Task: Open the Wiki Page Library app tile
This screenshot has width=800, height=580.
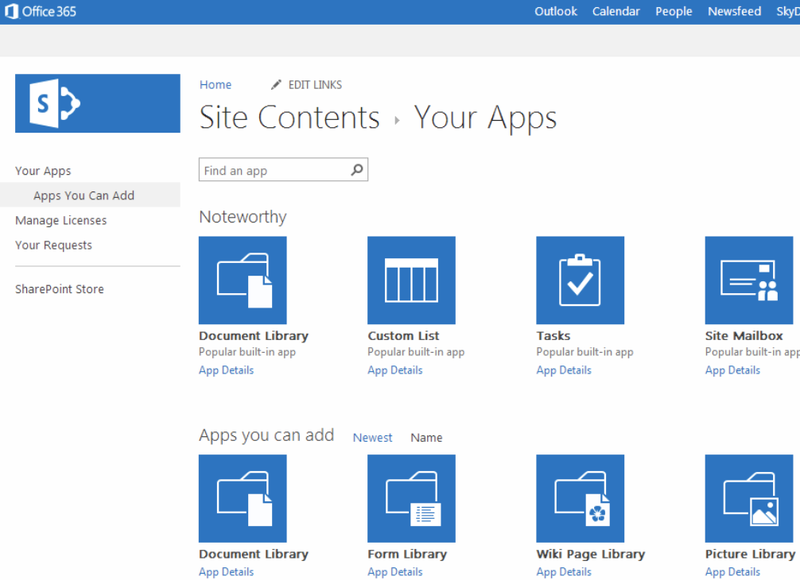Action: pyautogui.click(x=580, y=498)
